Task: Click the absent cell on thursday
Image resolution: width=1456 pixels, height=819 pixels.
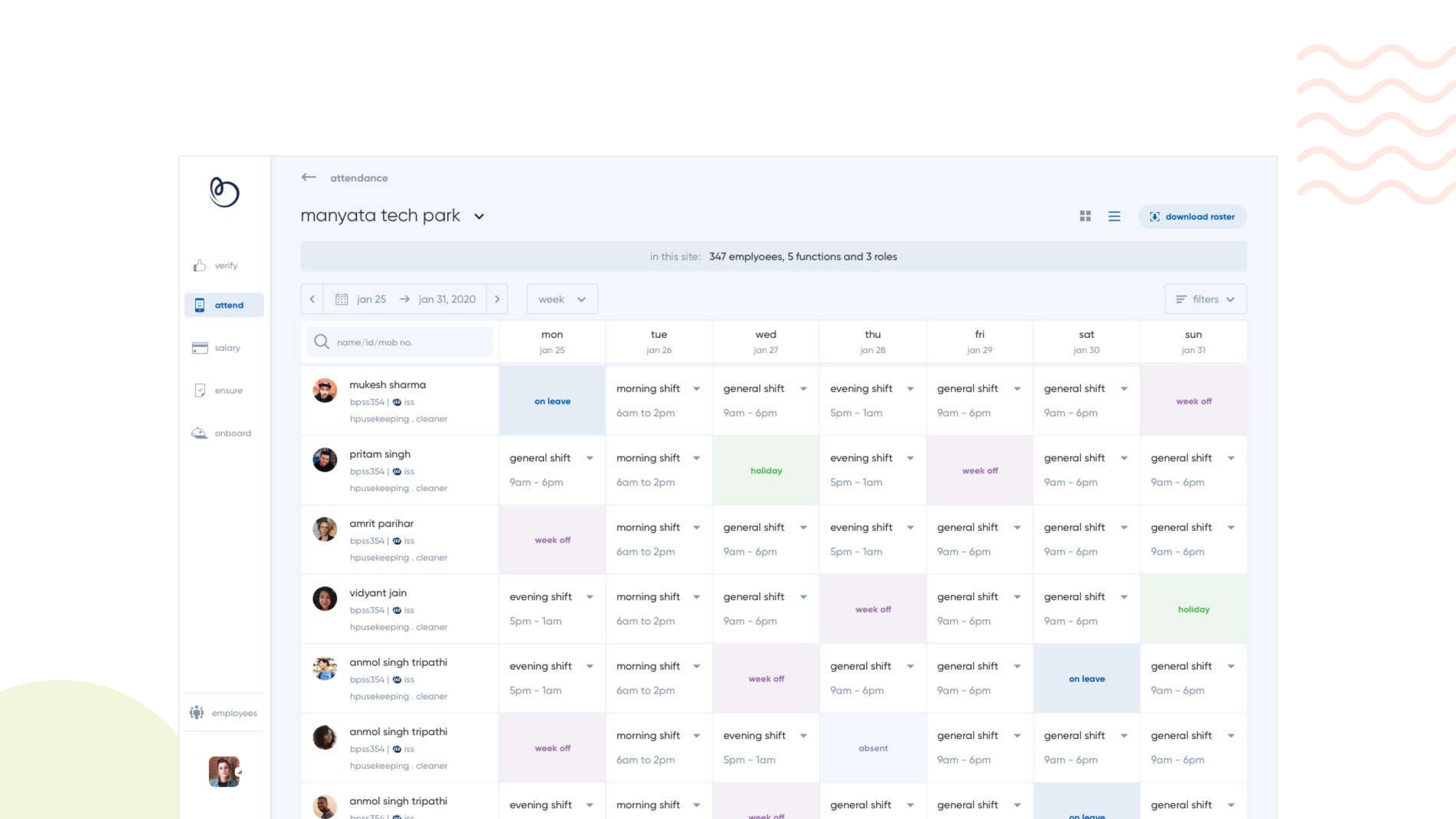Action: click(873, 748)
